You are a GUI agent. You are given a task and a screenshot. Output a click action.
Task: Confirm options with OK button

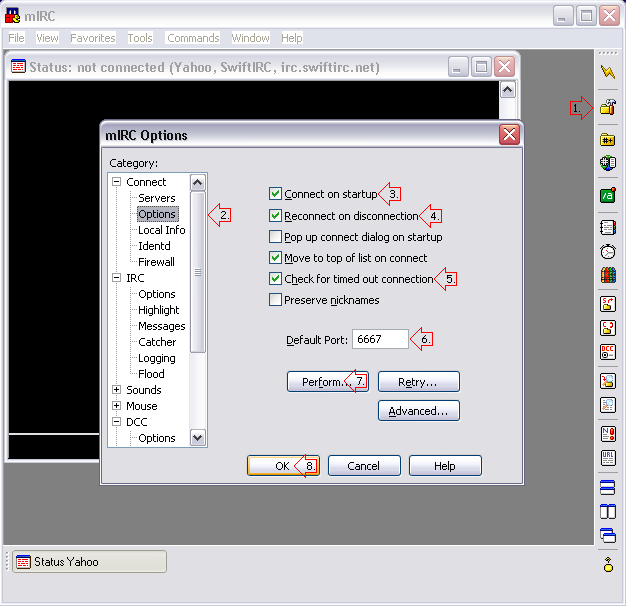click(x=283, y=465)
